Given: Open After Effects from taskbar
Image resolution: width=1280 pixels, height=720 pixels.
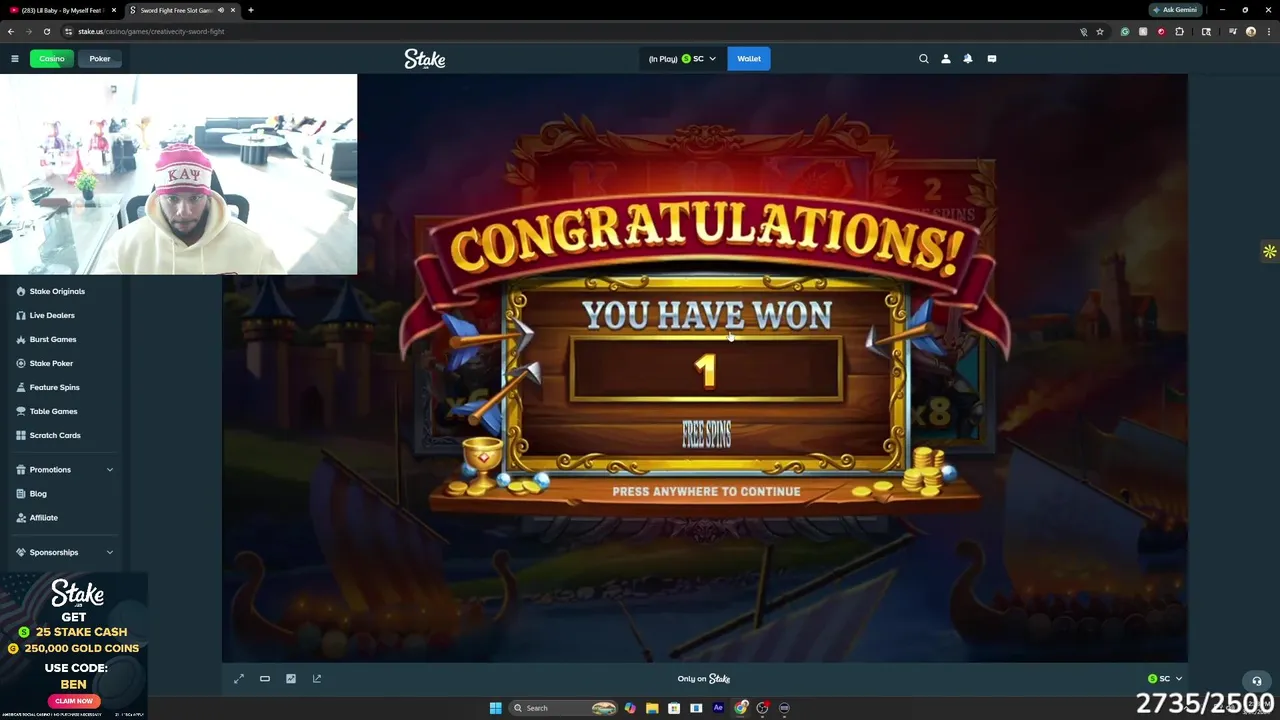Looking at the screenshot, I should [x=718, y=708].
